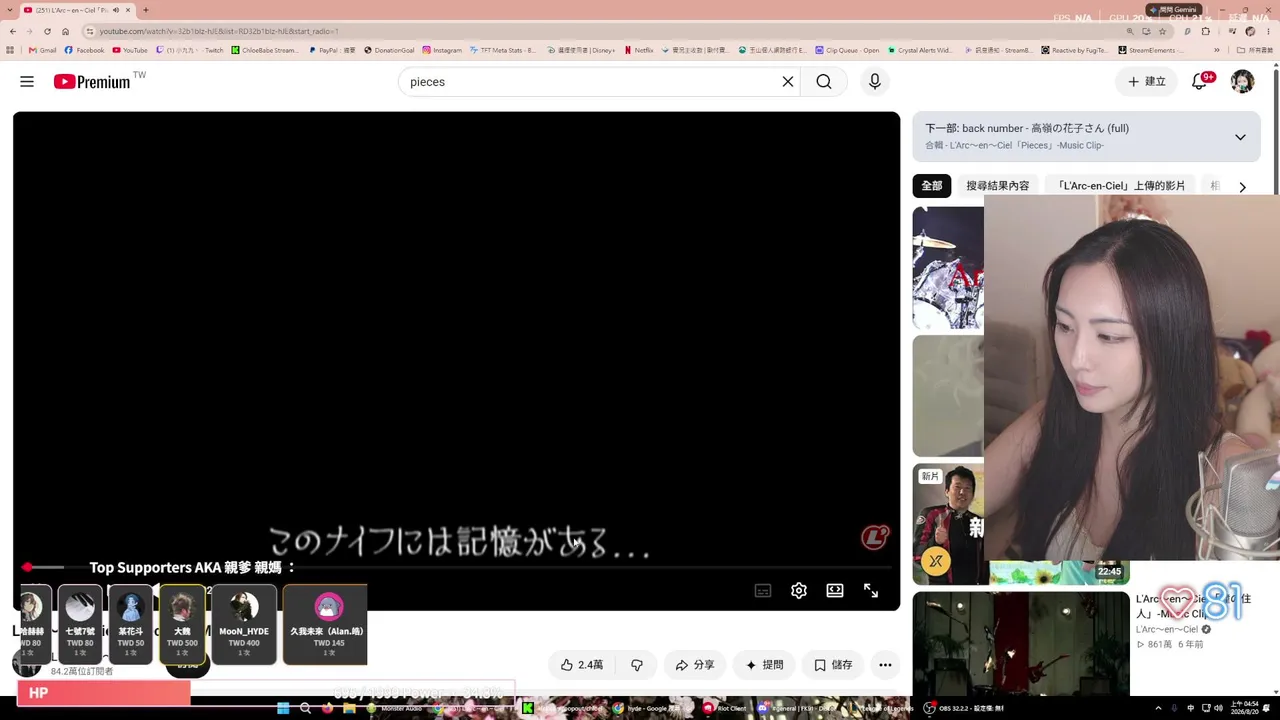Switch to OBS 32.2.2 in taskbar

(964, 708)
